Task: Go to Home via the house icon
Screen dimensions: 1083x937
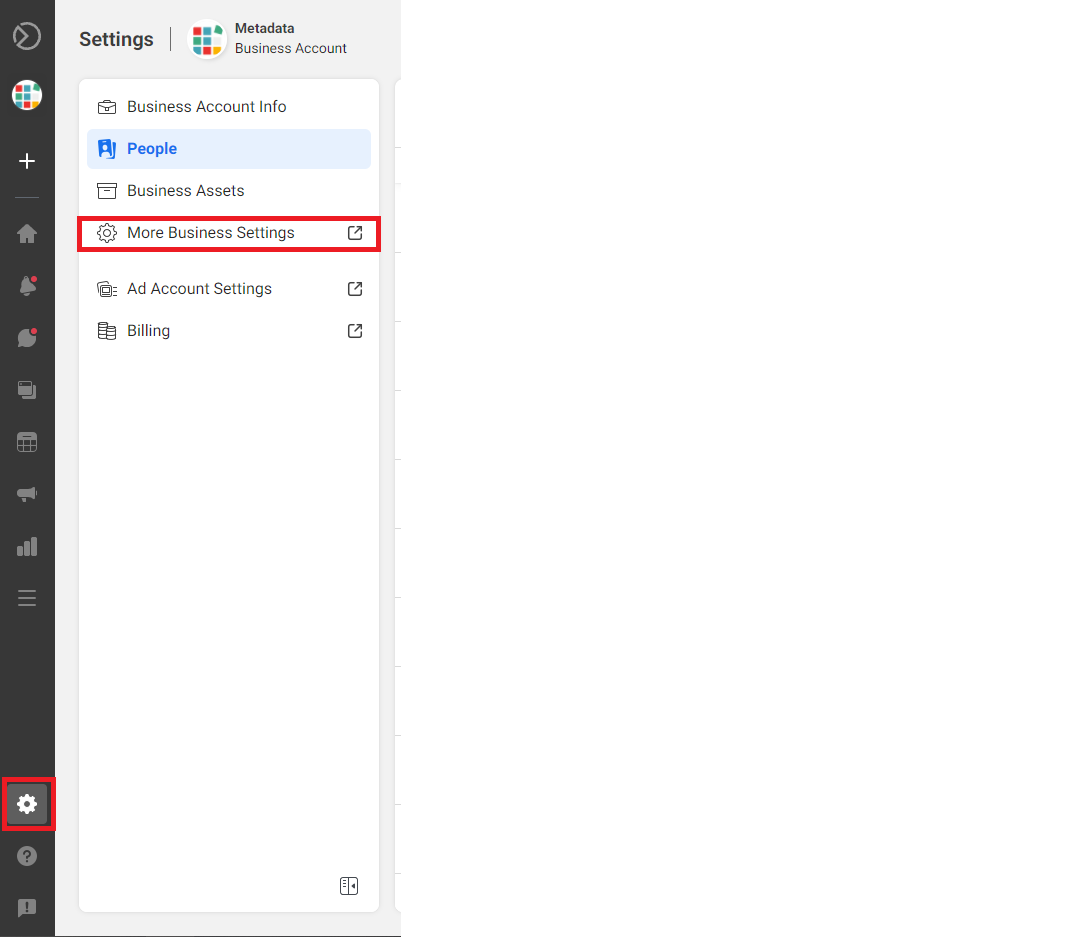Action: 27,234
